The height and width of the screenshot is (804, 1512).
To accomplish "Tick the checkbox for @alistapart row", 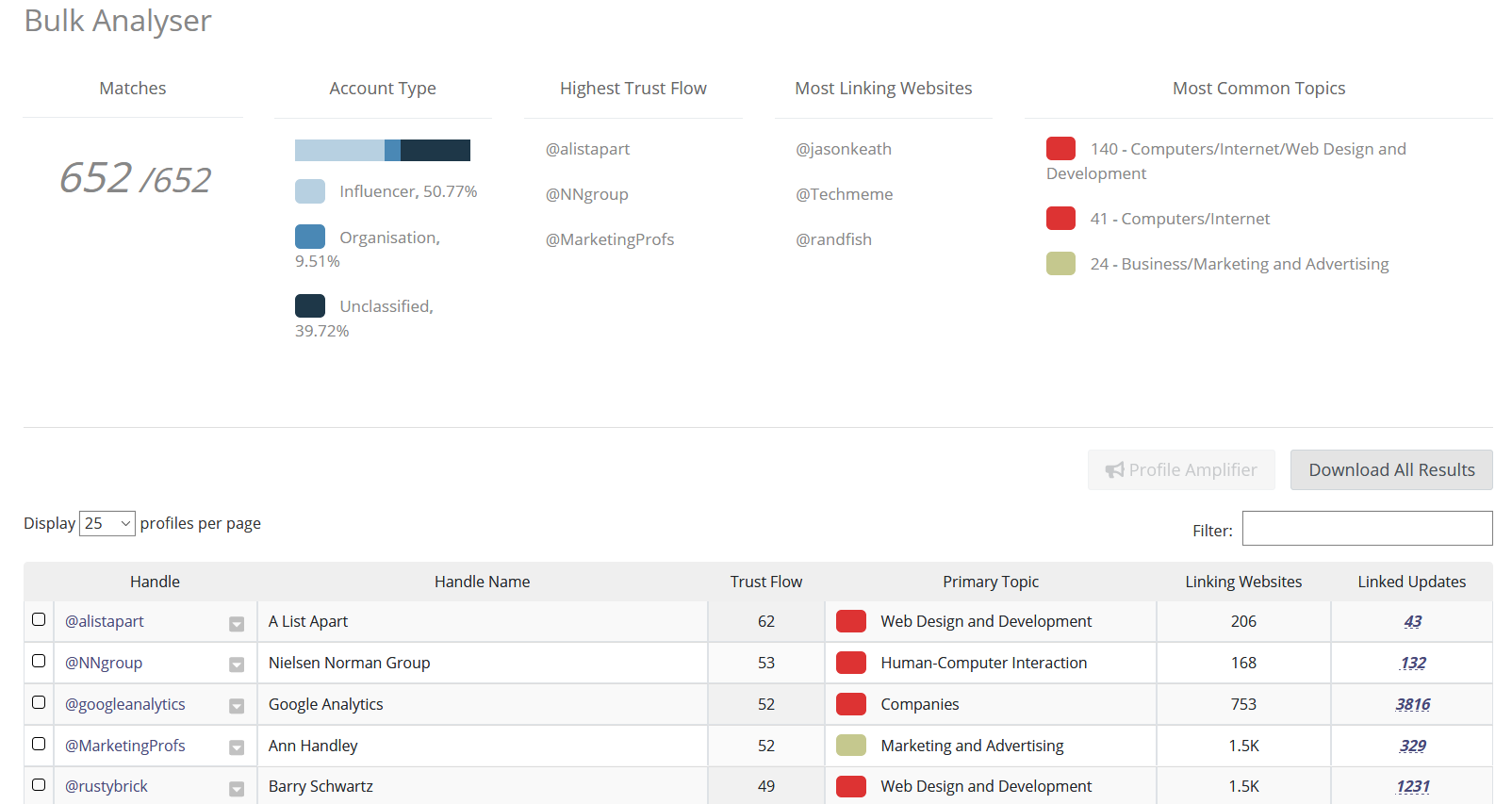I will click(x=39, y=619).
